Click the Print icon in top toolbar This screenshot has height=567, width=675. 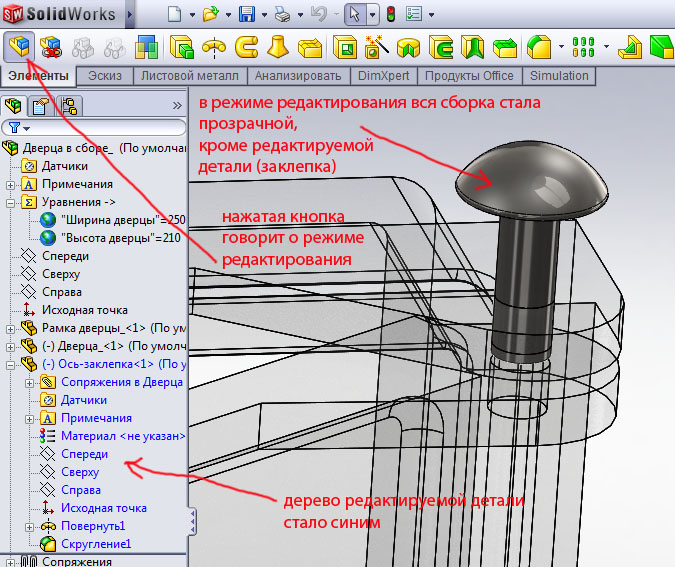point(284,15)
